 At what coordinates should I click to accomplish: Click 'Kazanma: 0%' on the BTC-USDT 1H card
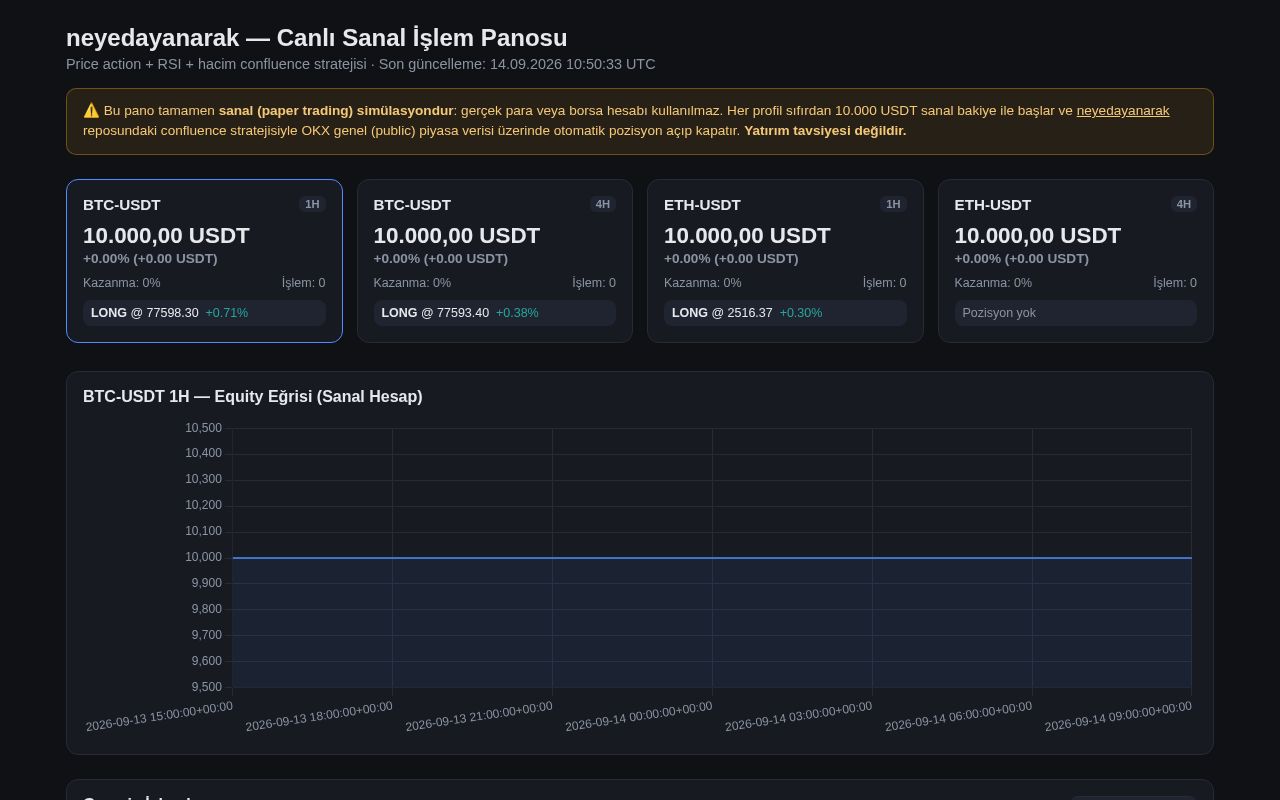click(x=122, y=283)
